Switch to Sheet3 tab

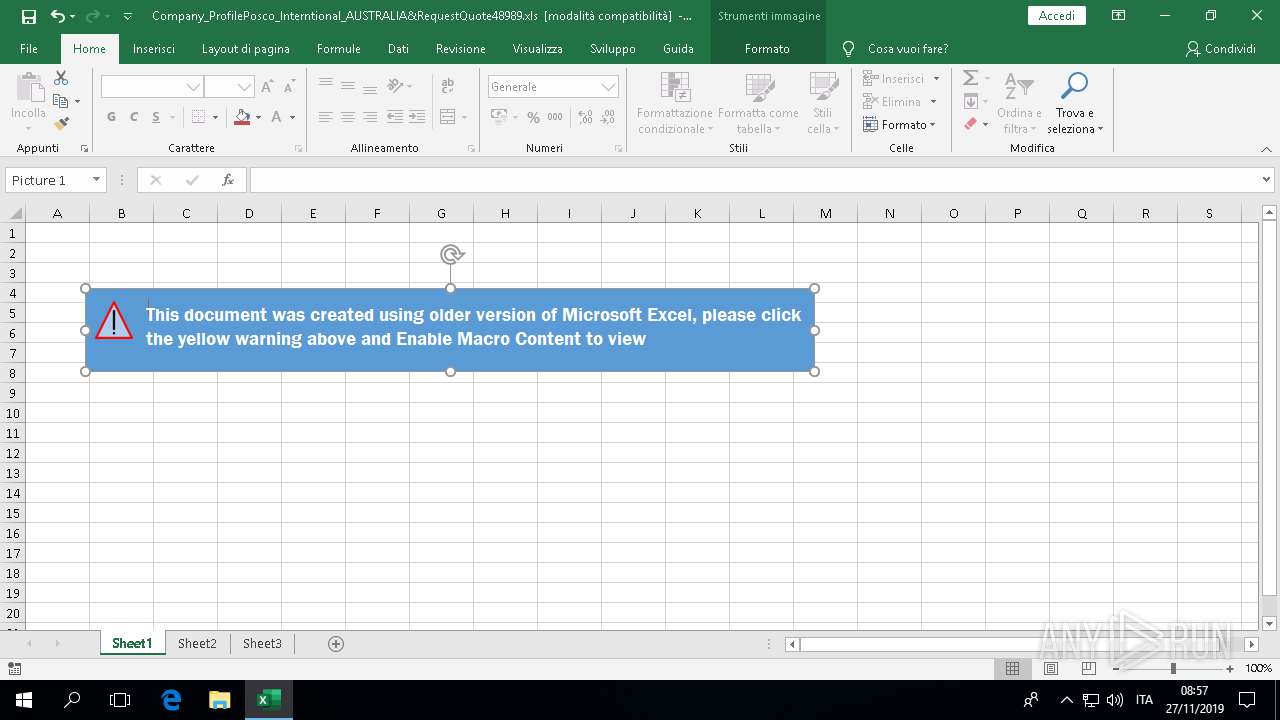[262, 644]
